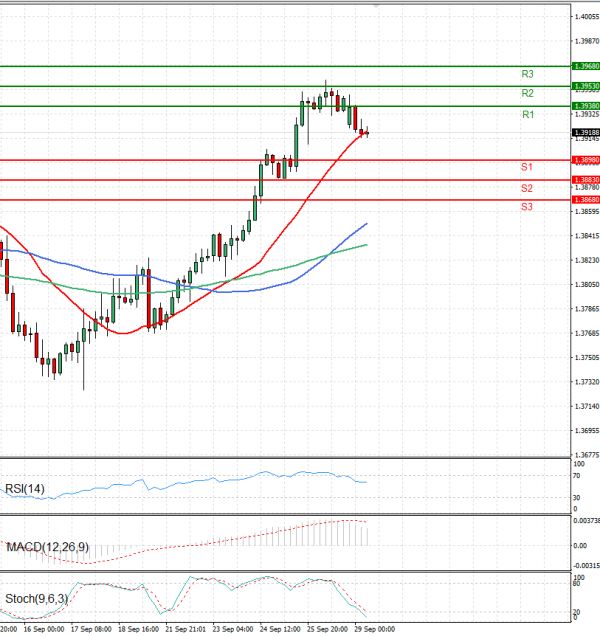The width and height of the screenshot is (600, 636).
Task: Click the S2 support label
Action: (x=527, y=188)
